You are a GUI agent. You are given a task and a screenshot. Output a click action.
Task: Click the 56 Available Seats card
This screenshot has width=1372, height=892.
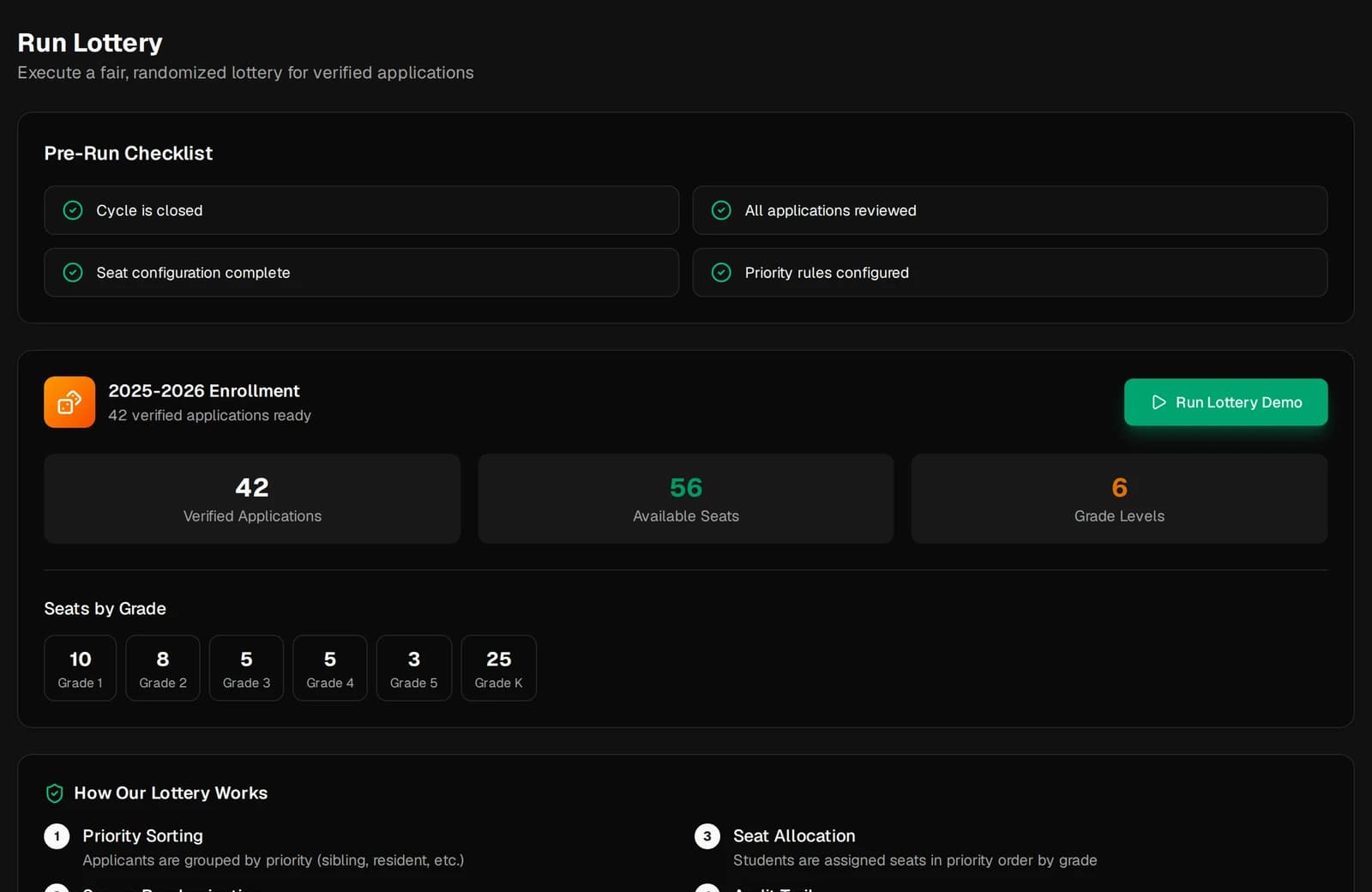686,498
